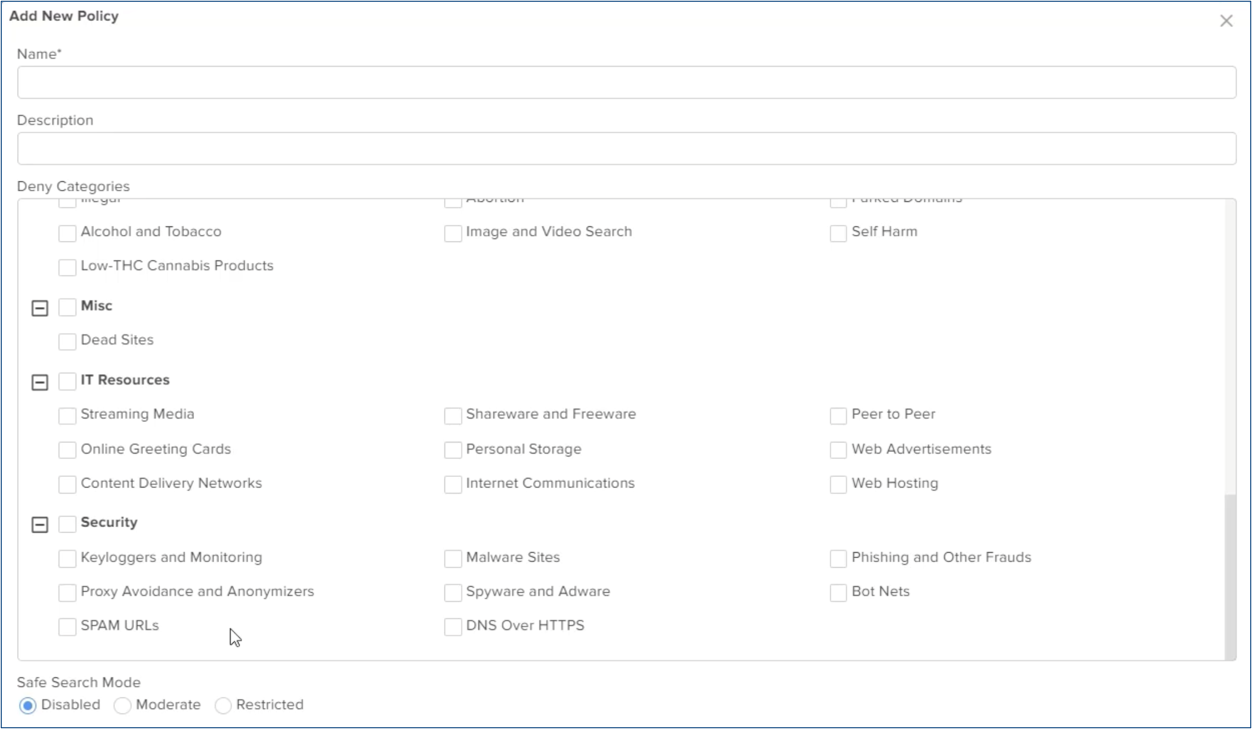The width and height of the screenshot is (1252, 729).
Task: Check Dead Sites under Misc
Action: point(66,340)
